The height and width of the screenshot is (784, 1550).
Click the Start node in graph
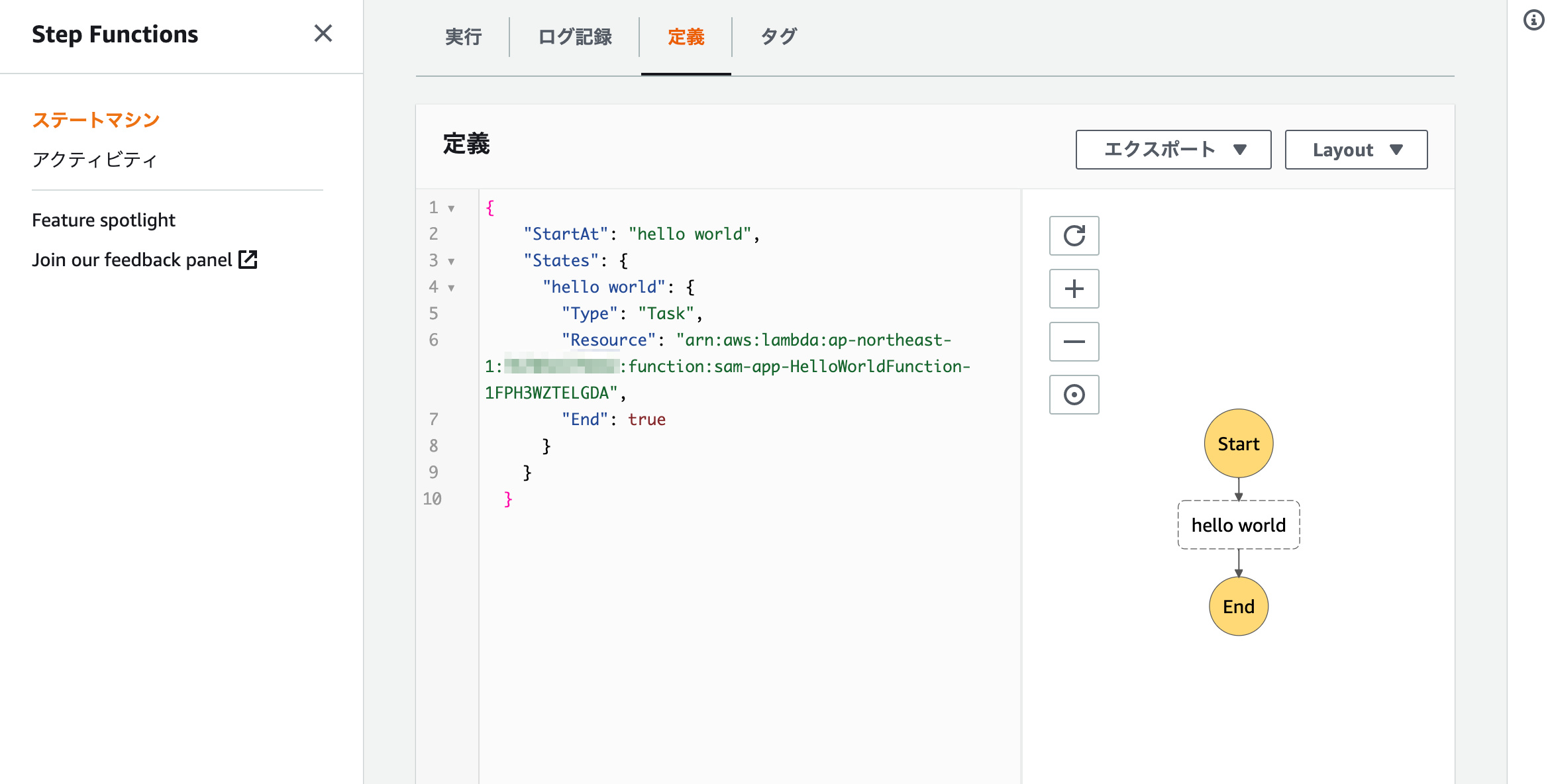pyautogui.click(x=1238, y=444)
